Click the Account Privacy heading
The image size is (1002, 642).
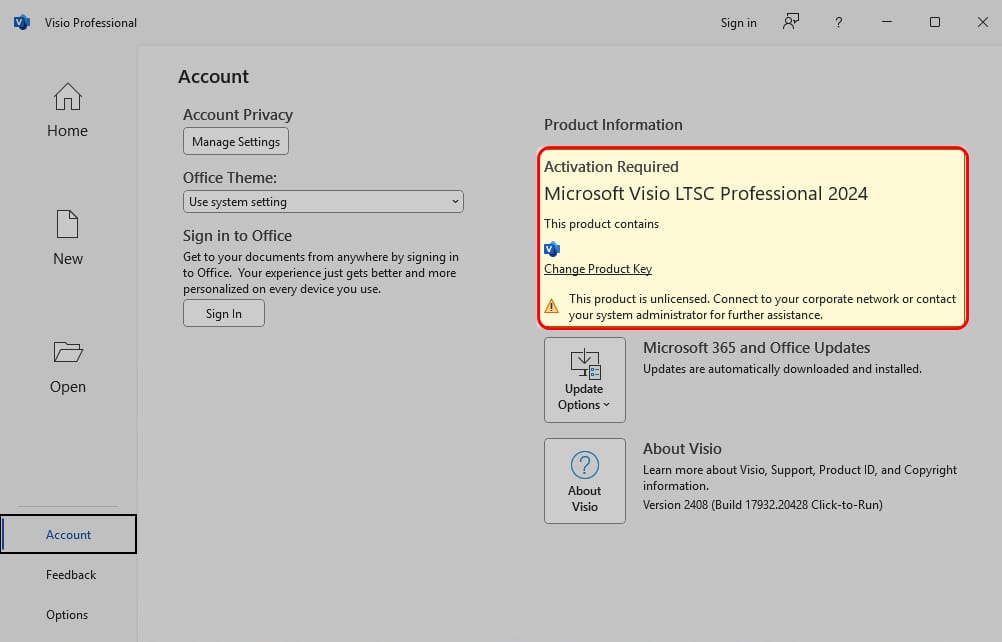[x=238, y=114]
